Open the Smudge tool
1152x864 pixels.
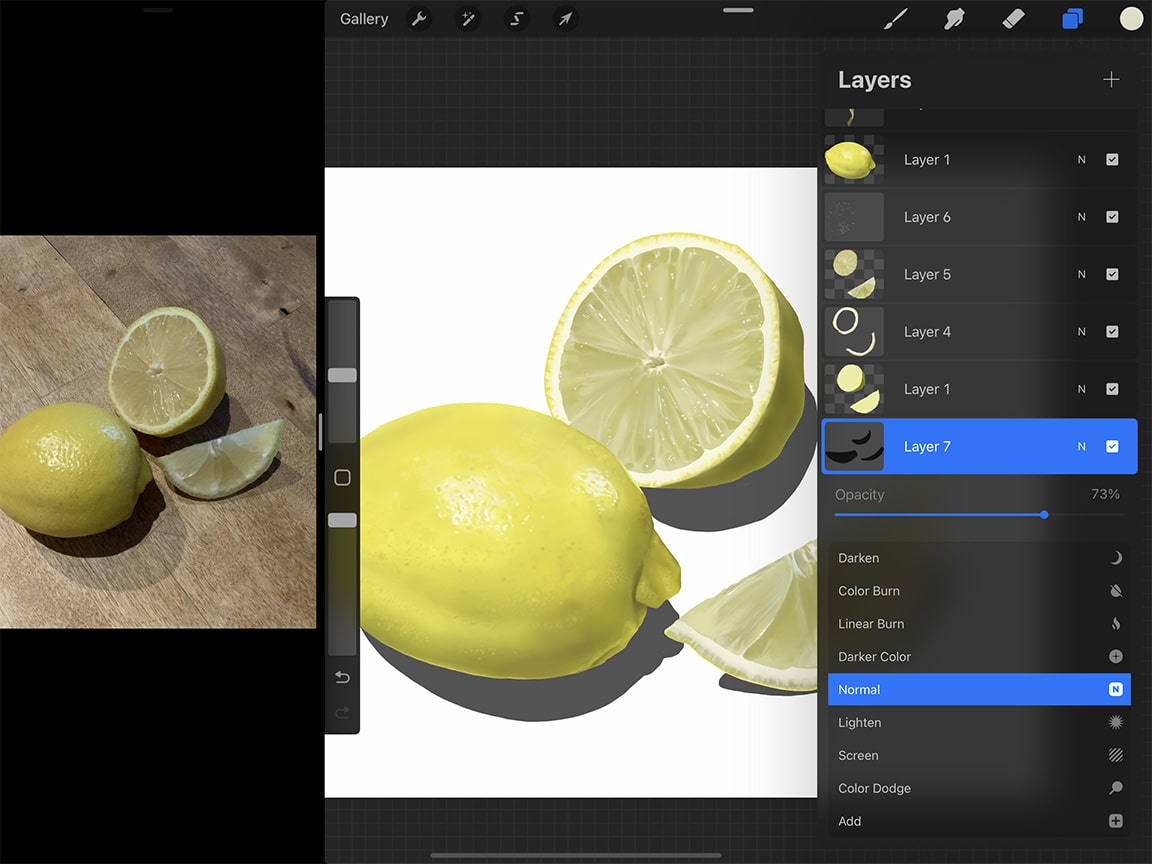954,18
